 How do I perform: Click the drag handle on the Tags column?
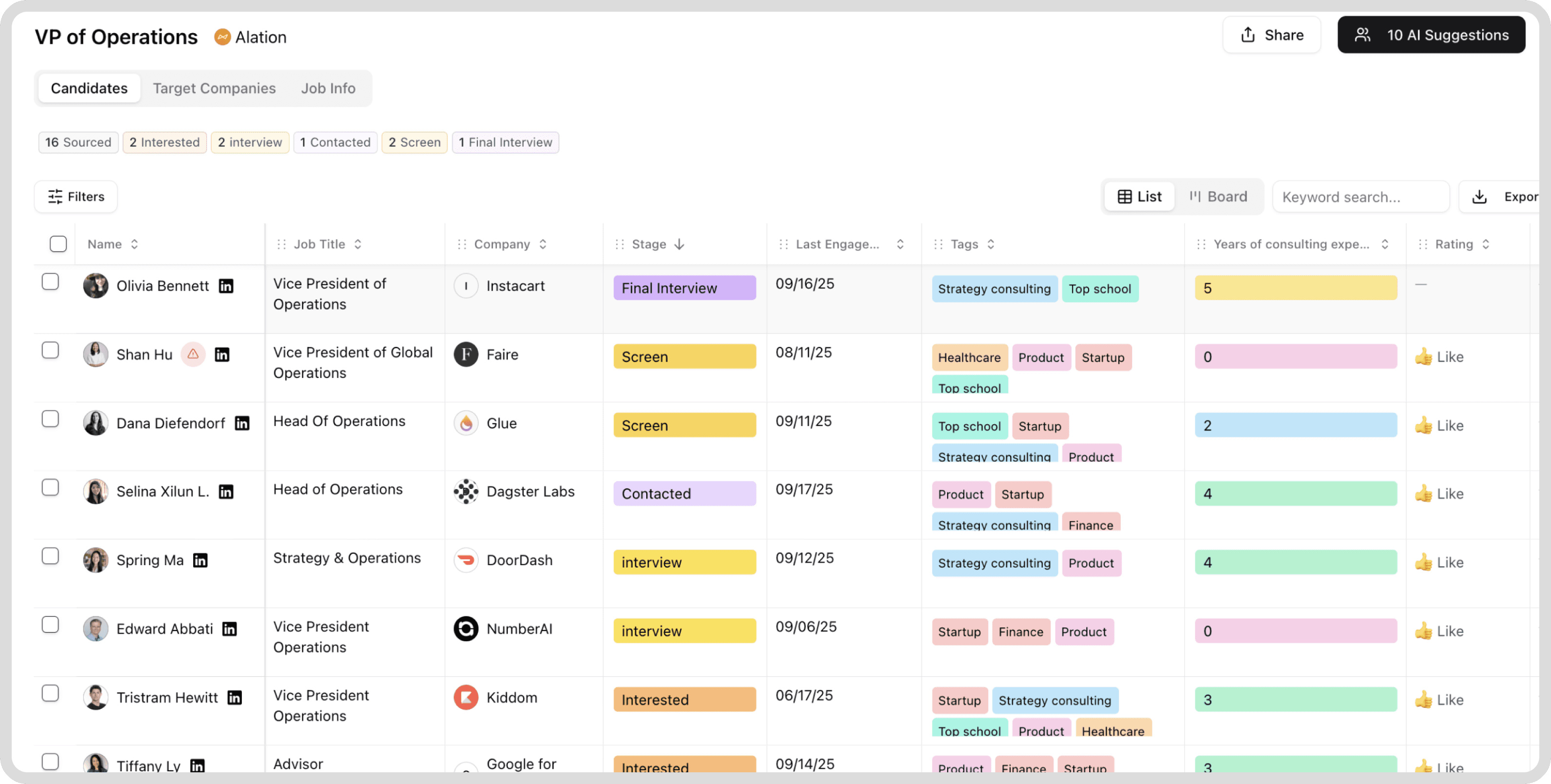(938, 244)
